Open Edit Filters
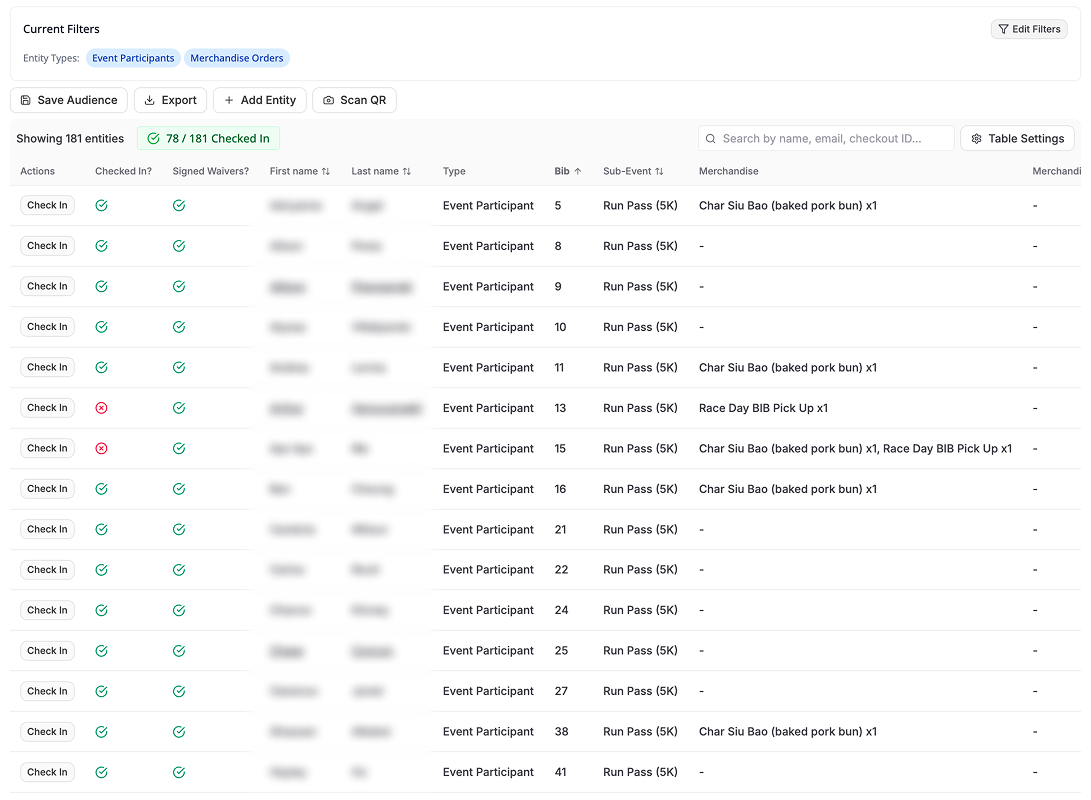The image size is (1091, 800). coord(1029,29)
